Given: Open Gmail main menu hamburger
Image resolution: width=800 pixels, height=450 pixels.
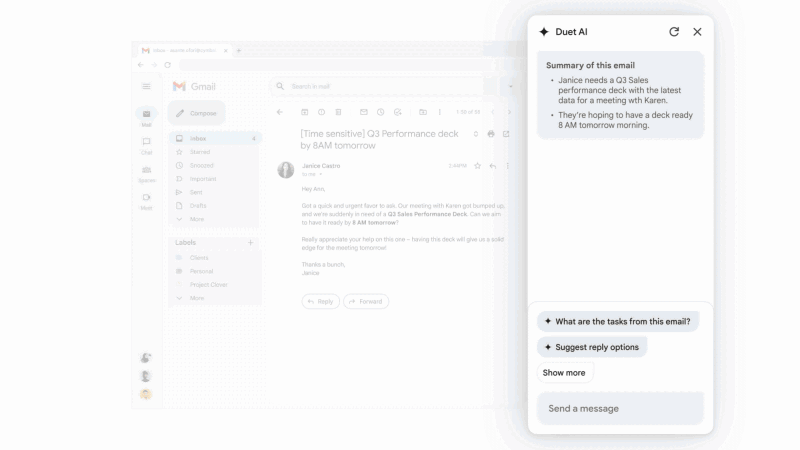Looking at the screenshot, I should point(146,86).
